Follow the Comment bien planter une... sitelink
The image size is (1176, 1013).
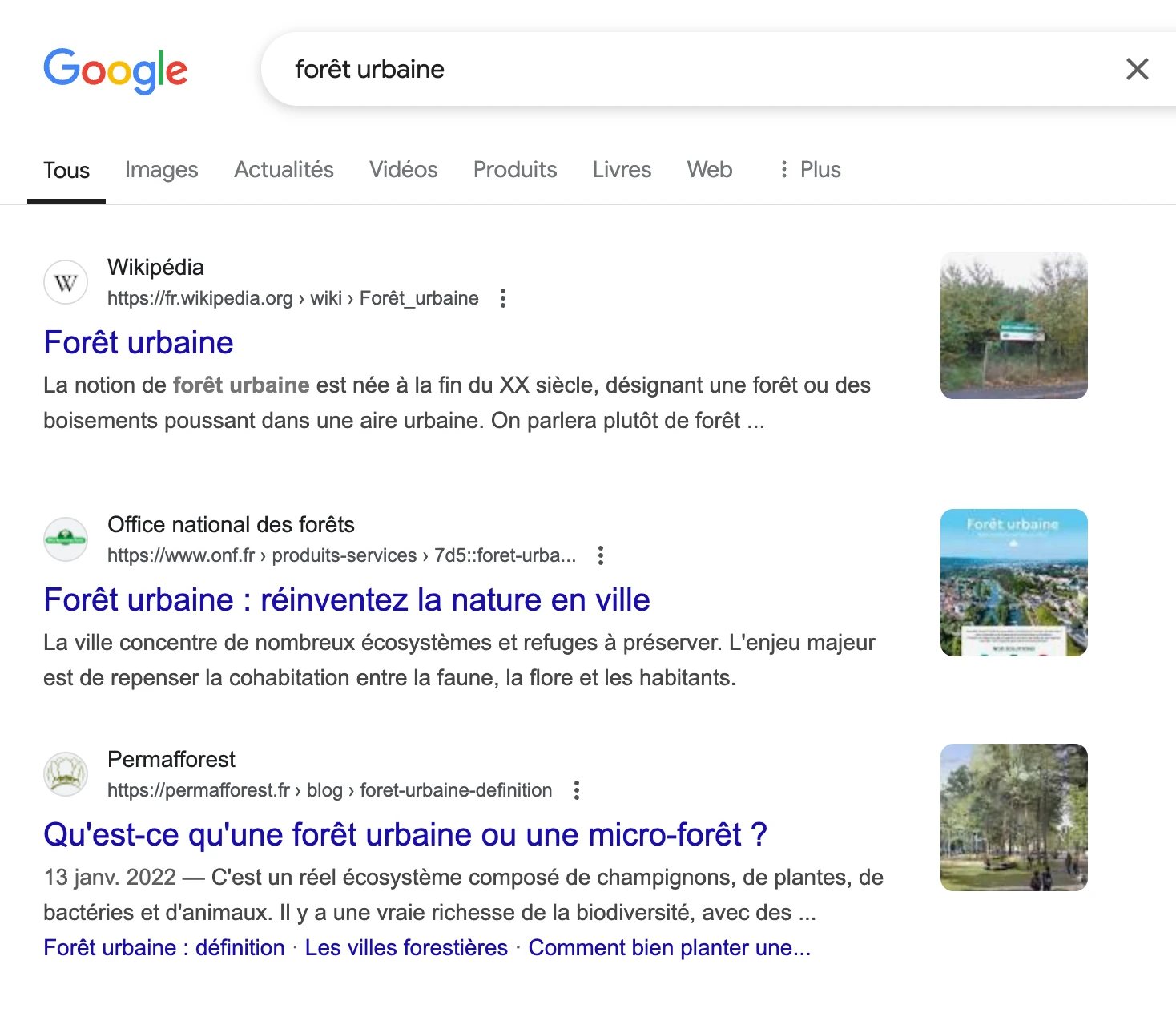(x=670, y=948)
